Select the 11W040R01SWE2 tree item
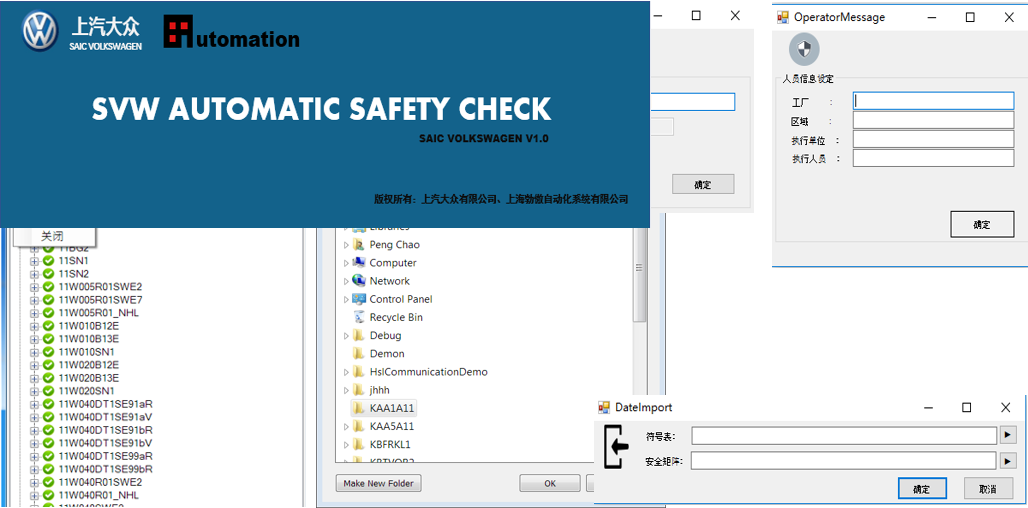Screen dimensions: 1028x508 (99, 482)
